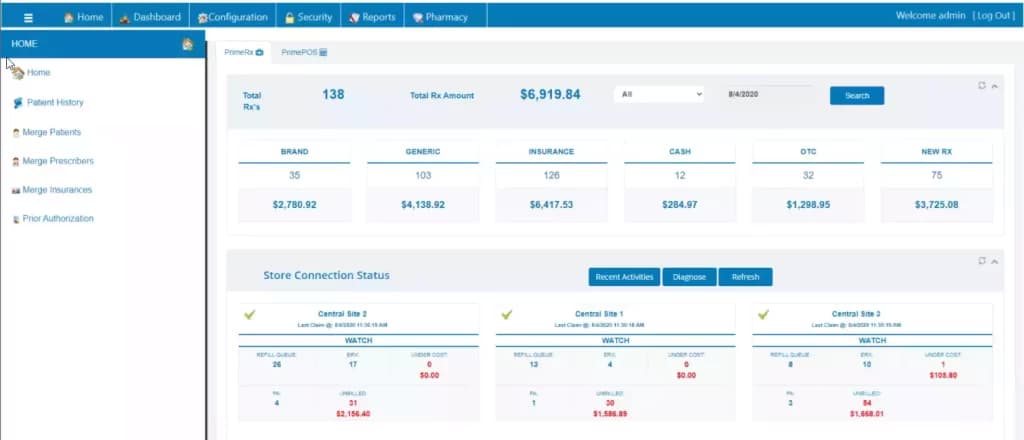Open the Dashboard menu
The image size is (1024, 440).
point(150,18)
